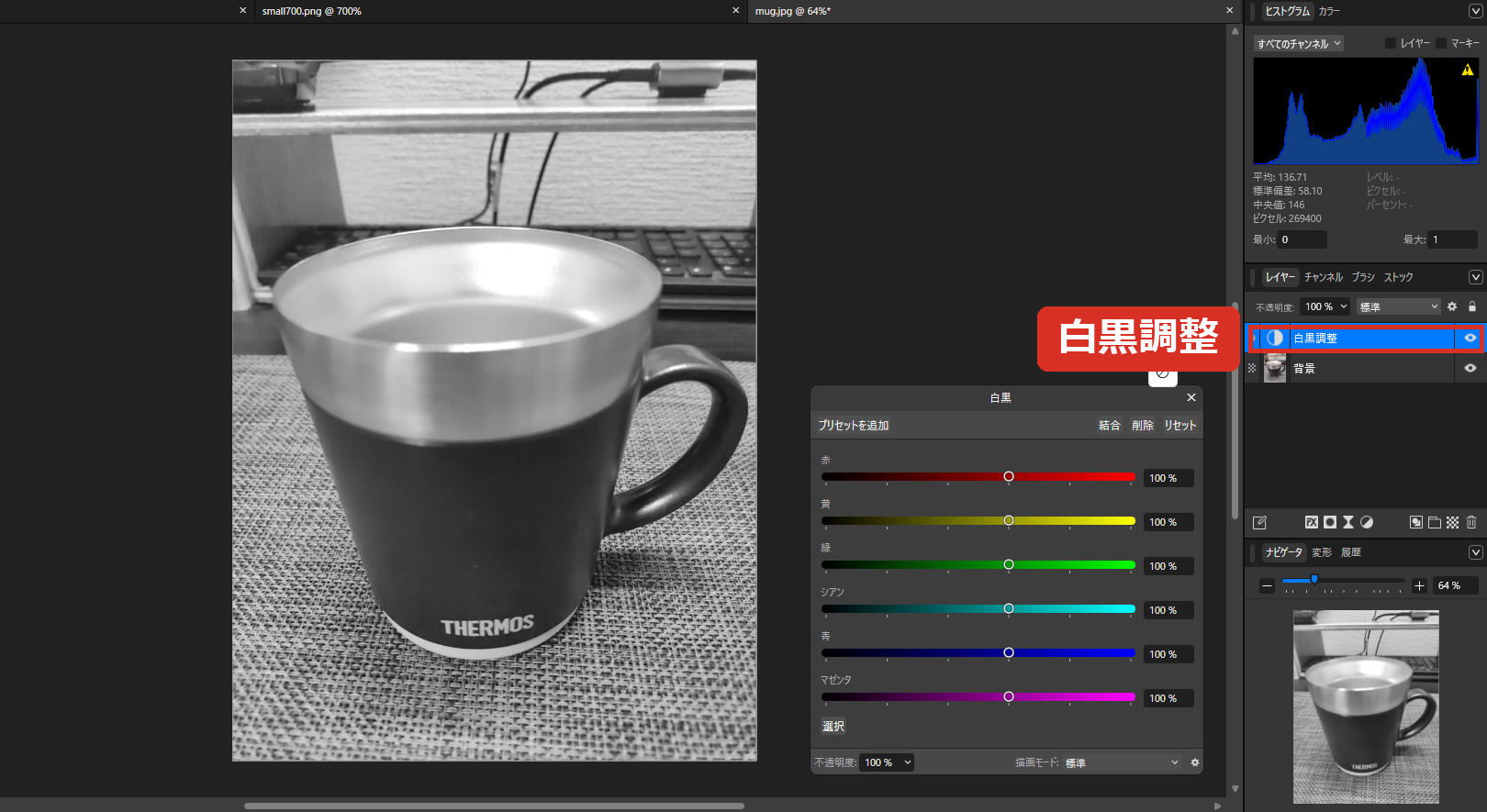Viewport: 1487px width, 812px height.
Task: Switch to the チャンネル tab
Action: [x=1324, y=277]
